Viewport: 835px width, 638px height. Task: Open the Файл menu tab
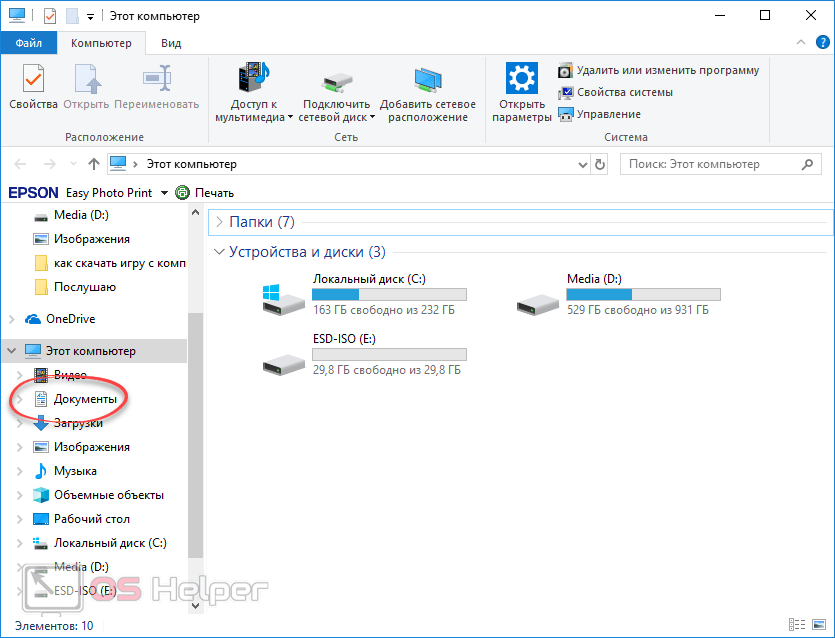tap(29, 43)
